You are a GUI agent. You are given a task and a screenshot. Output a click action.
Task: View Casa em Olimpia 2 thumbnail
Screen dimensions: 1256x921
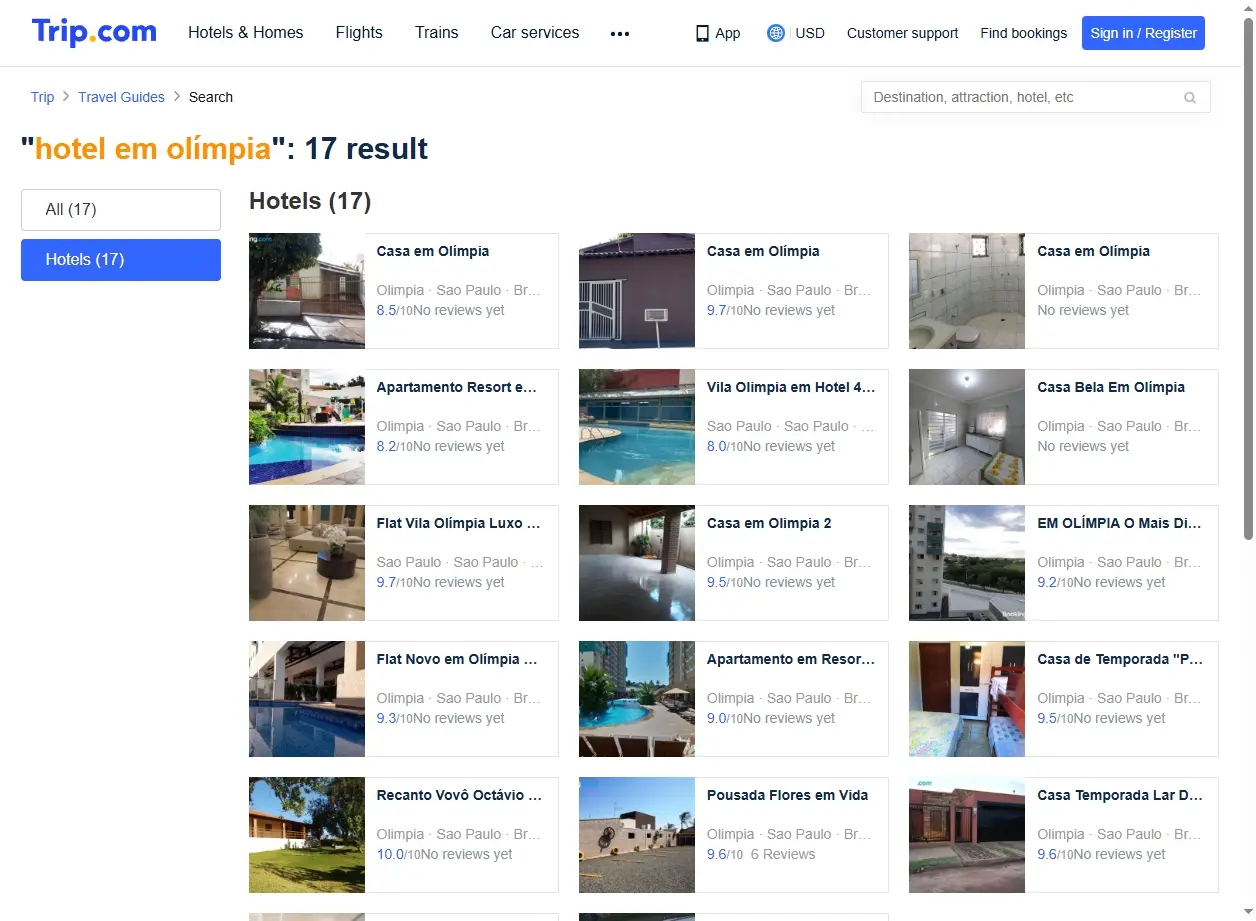(637, 563)
